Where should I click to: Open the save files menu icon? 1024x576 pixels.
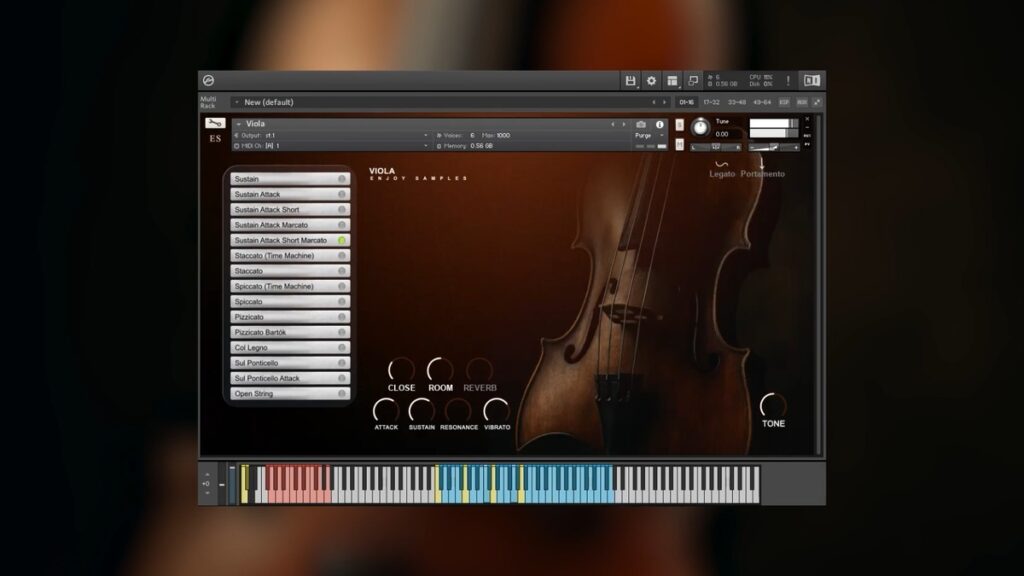coord(630,80)
